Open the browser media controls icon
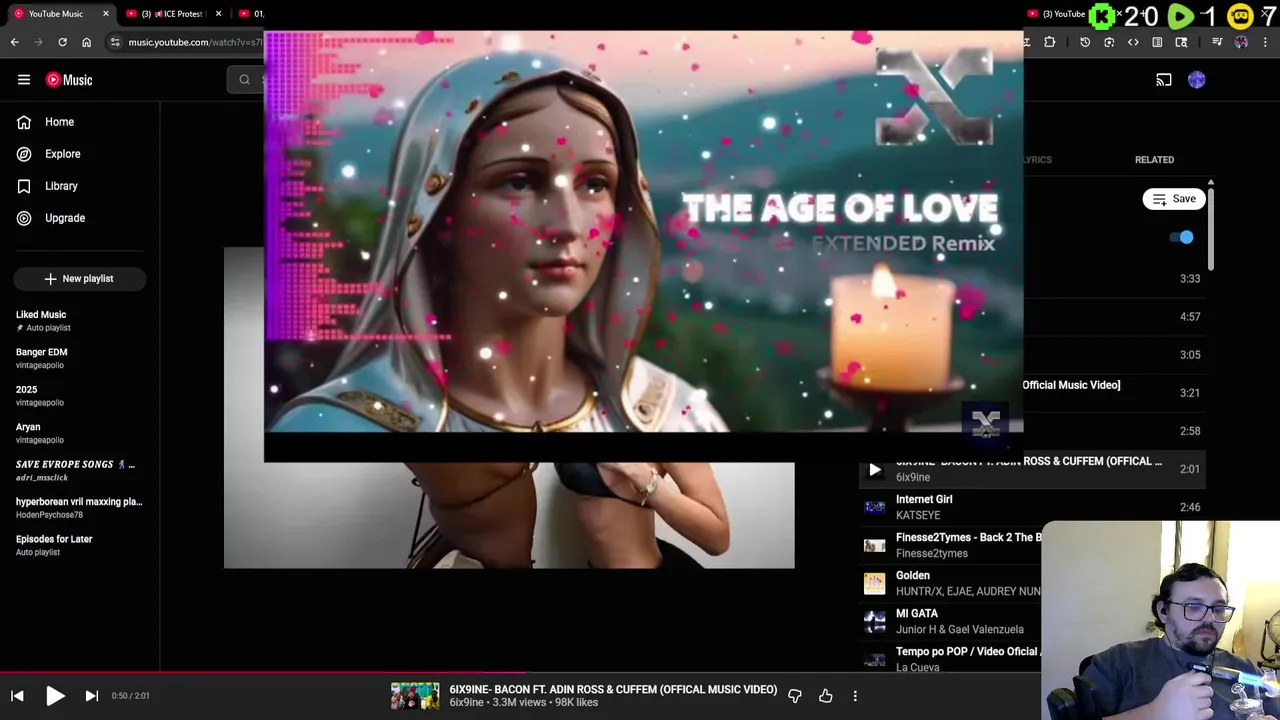 [x=1217, y=42]
